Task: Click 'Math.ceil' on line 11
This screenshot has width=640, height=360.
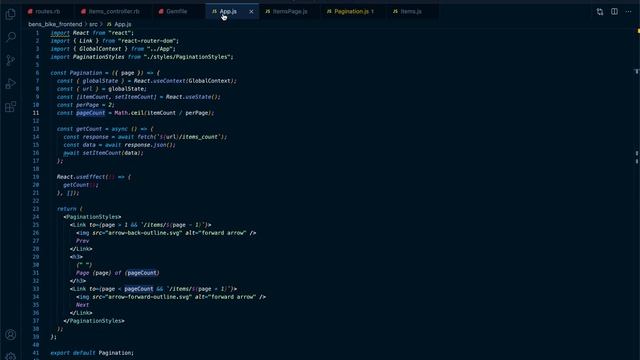Action: [x=129, y=113]
